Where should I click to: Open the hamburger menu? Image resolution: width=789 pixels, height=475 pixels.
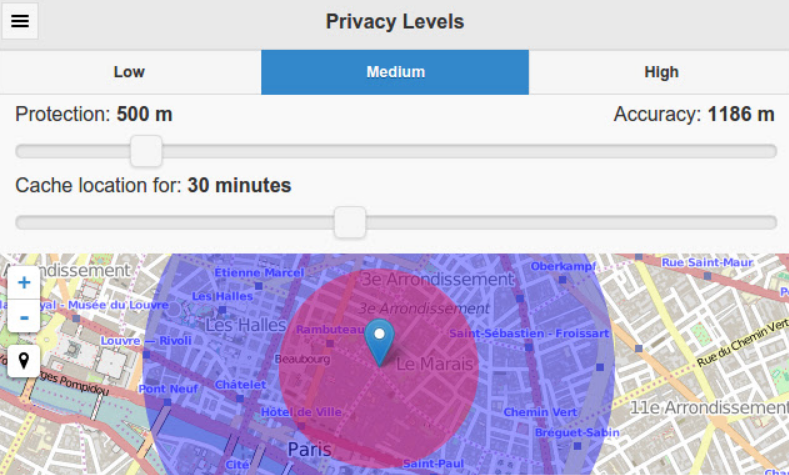coord(20,21)
